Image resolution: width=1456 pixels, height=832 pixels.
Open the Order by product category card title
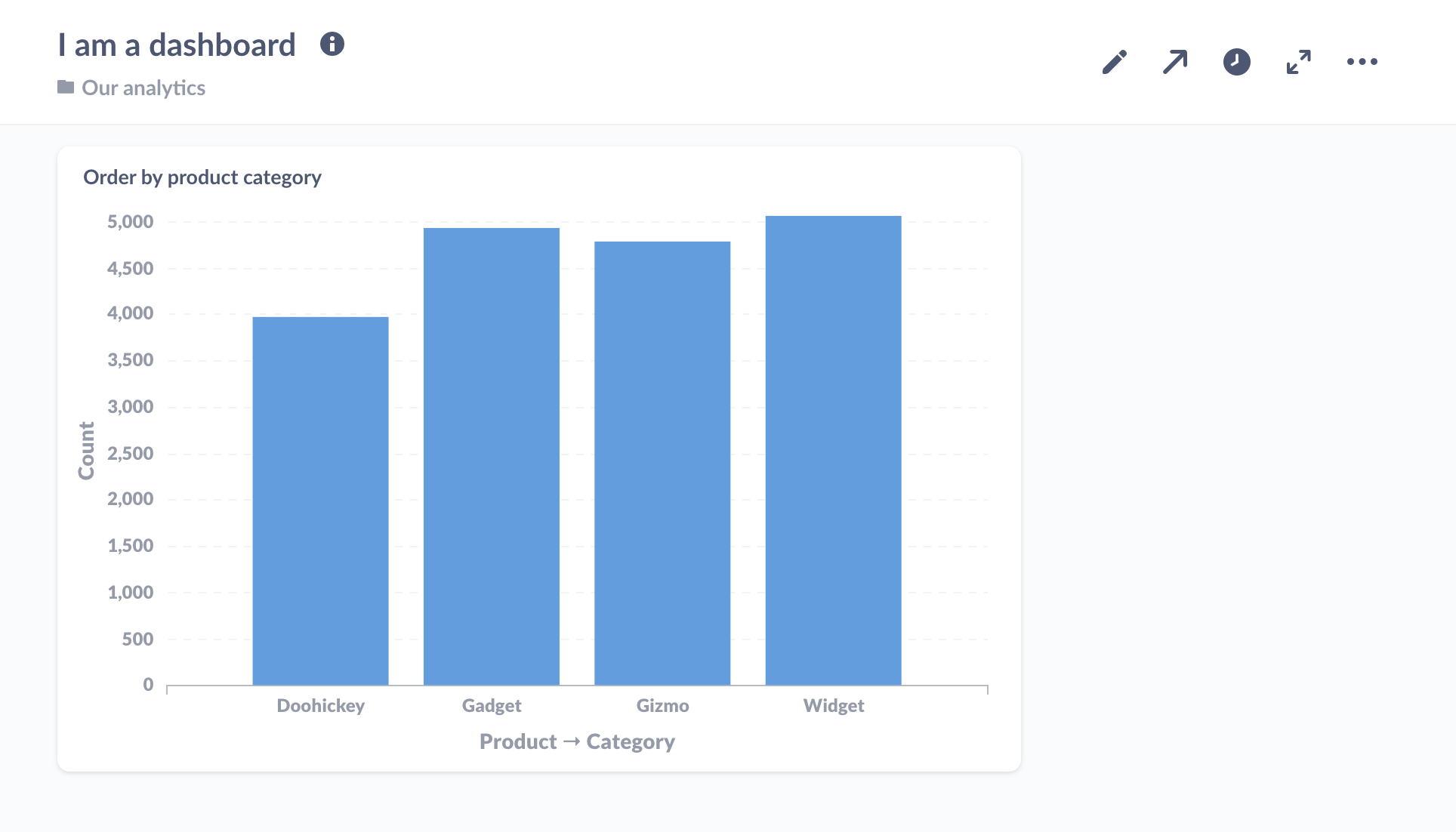pos(202,177)
